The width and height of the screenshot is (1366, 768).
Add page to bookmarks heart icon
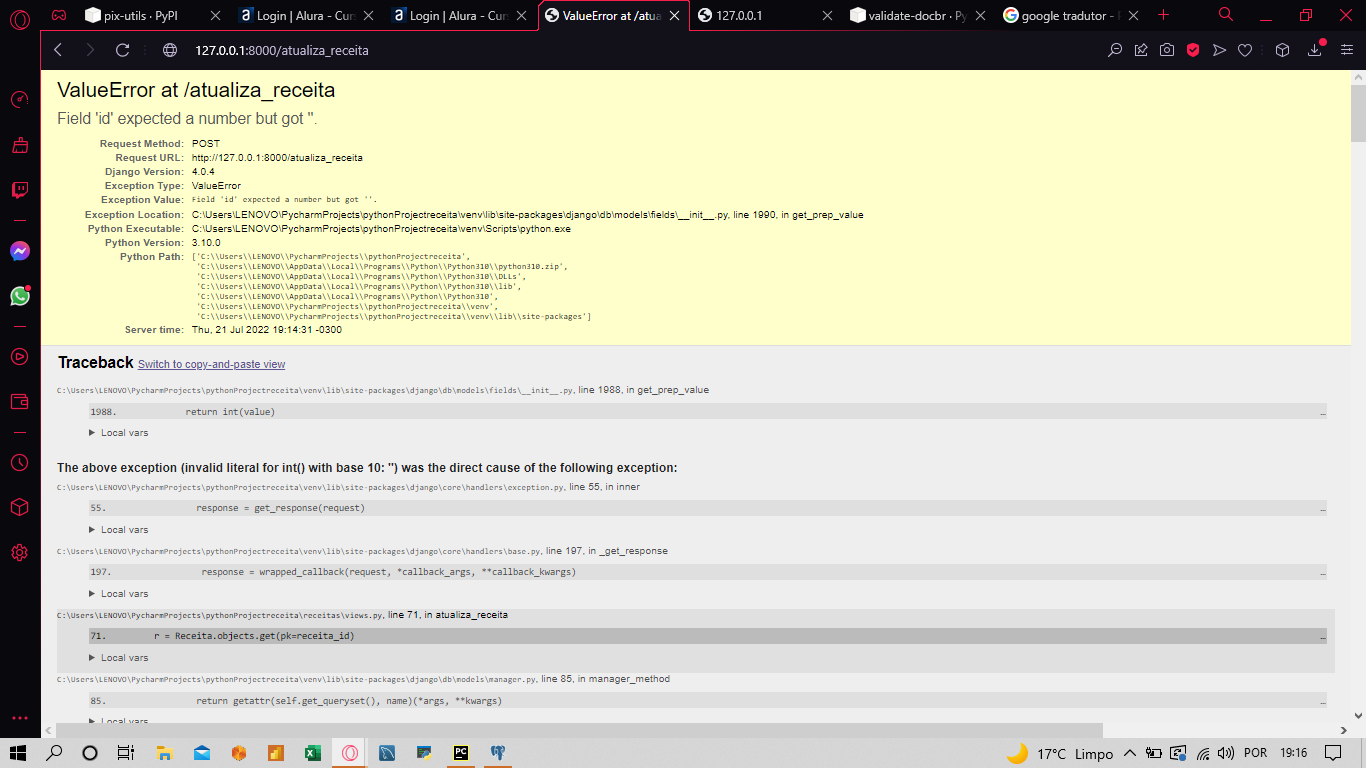pos(1245,50)
